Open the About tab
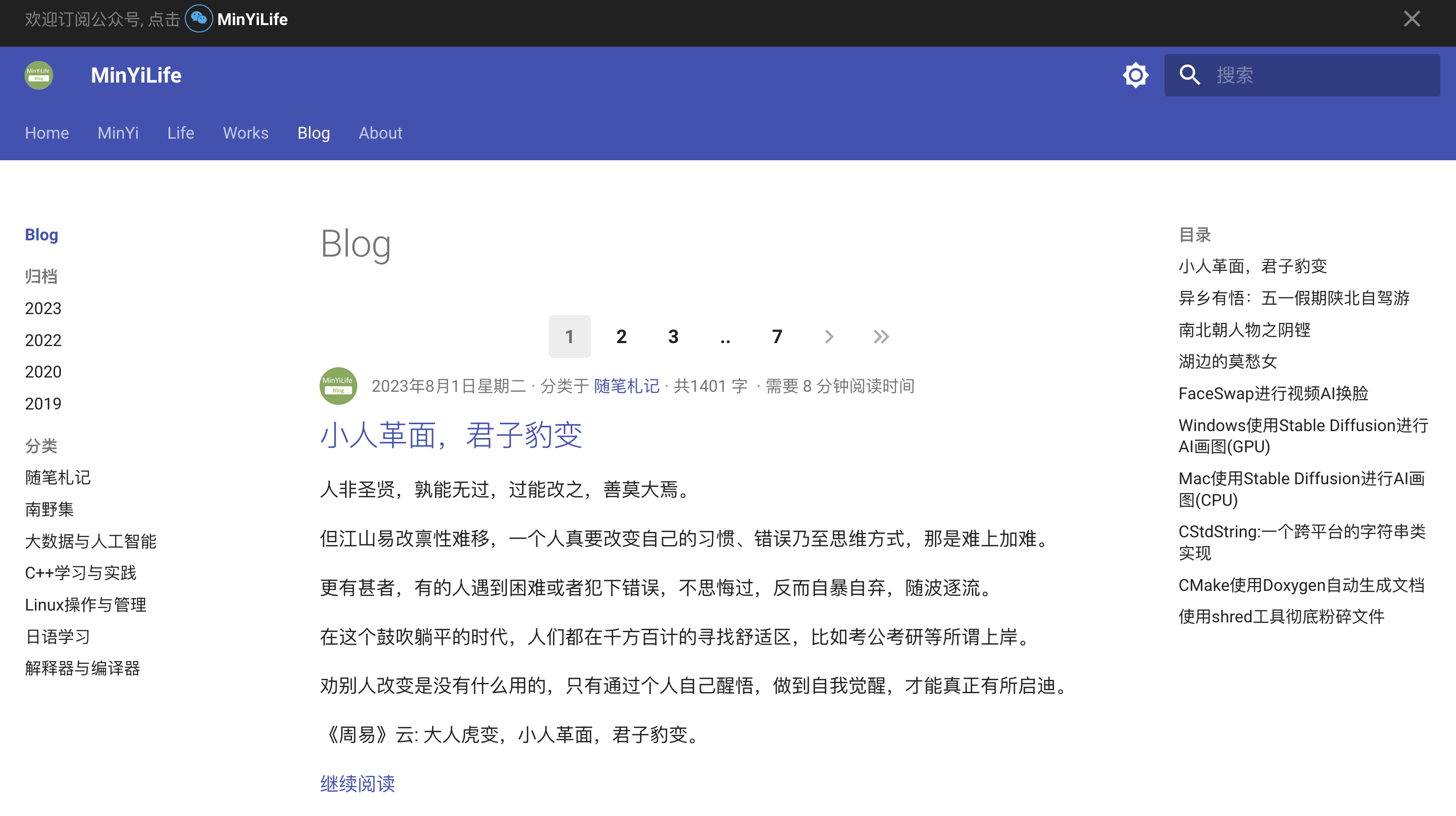This screenshot has width=1456, height=816. (380, 133)
